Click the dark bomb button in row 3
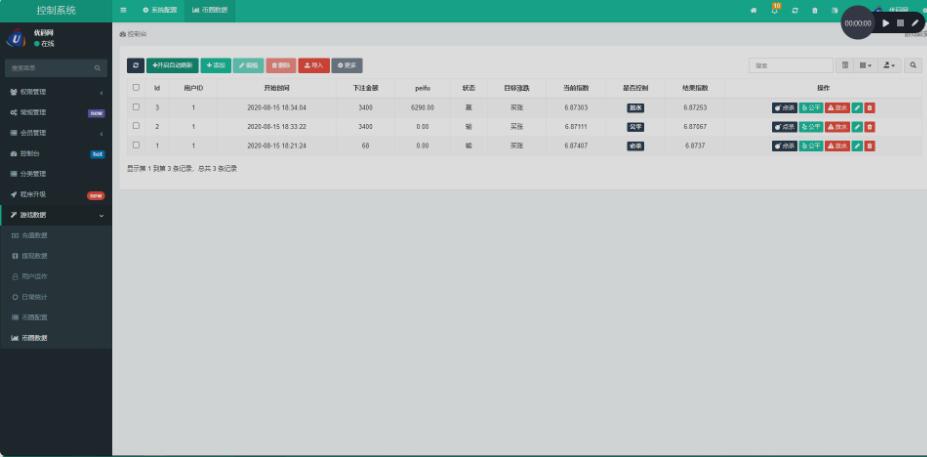 tap(785, 108)
